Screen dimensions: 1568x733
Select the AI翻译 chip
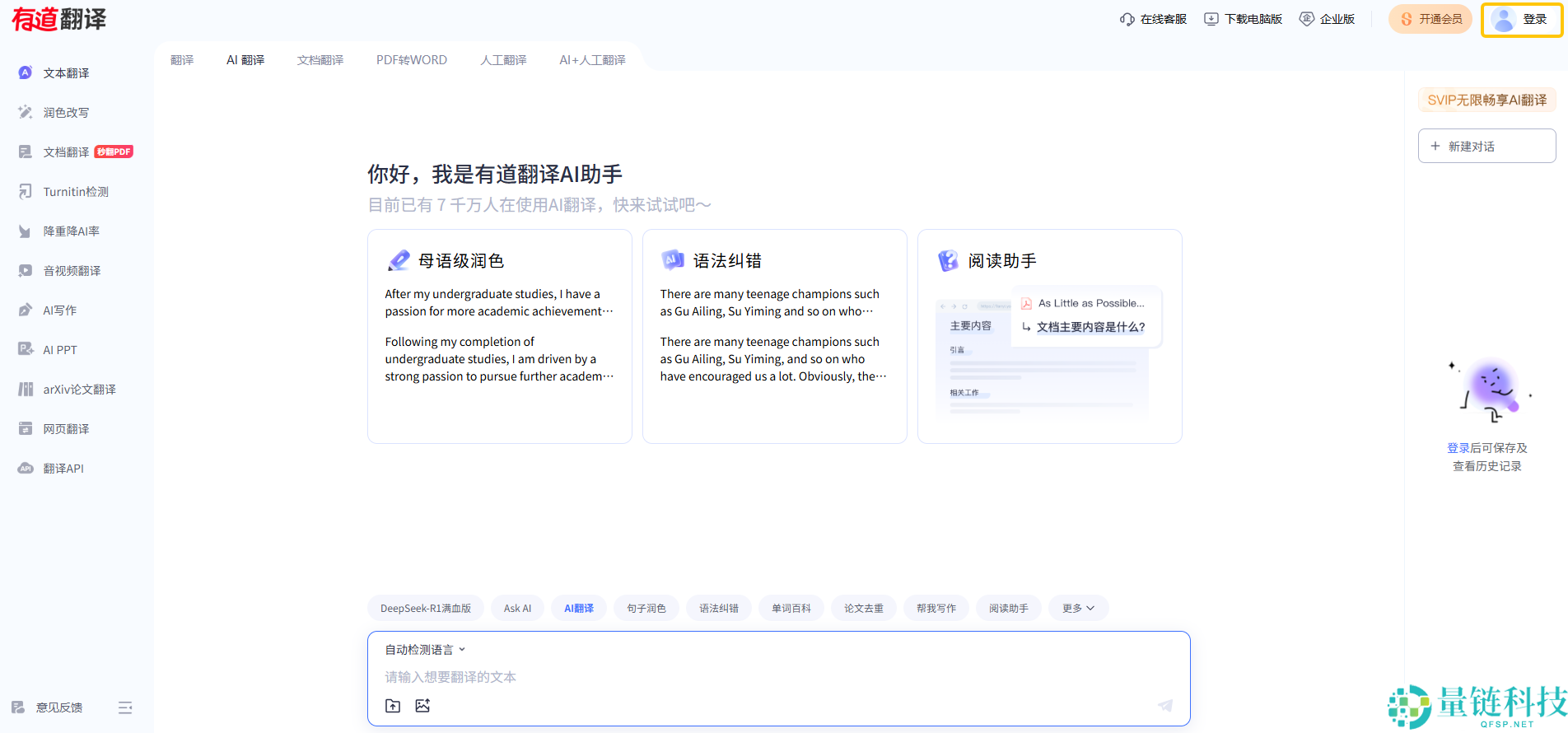coord(579,609)
